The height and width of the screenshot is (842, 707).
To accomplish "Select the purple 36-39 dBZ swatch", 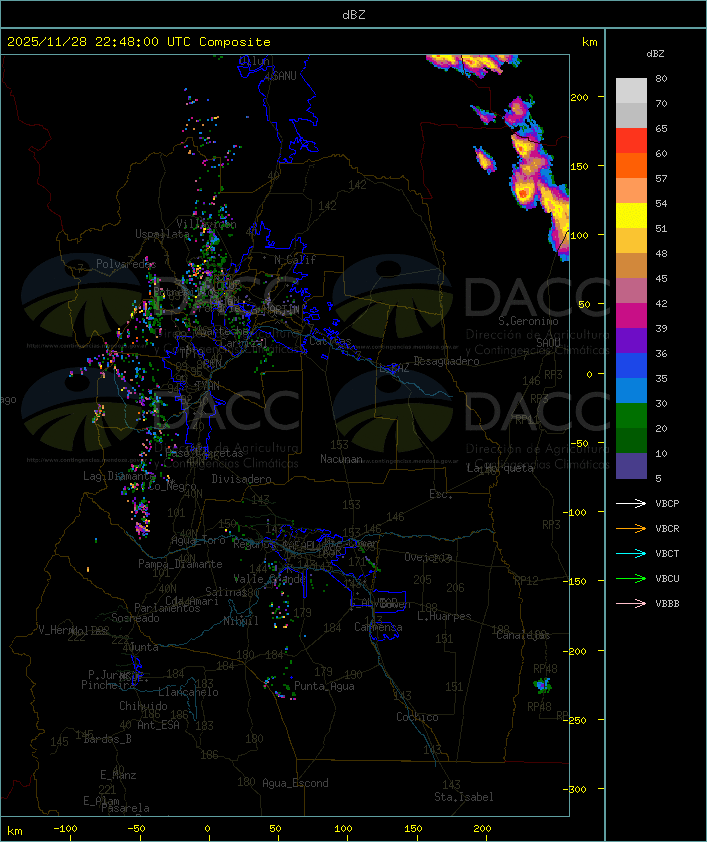I will coord(631,340).
